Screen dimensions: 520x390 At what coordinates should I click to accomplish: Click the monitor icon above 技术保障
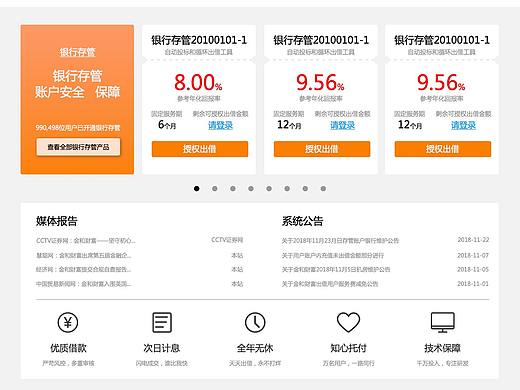[442, 322]
